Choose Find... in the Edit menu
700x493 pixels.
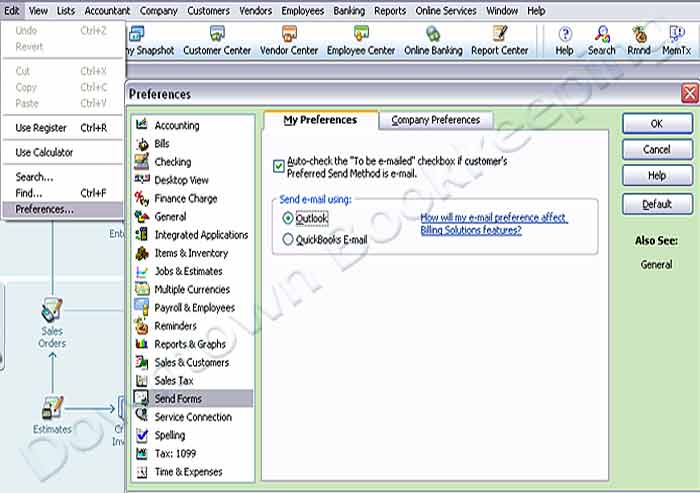pos(62,193)
